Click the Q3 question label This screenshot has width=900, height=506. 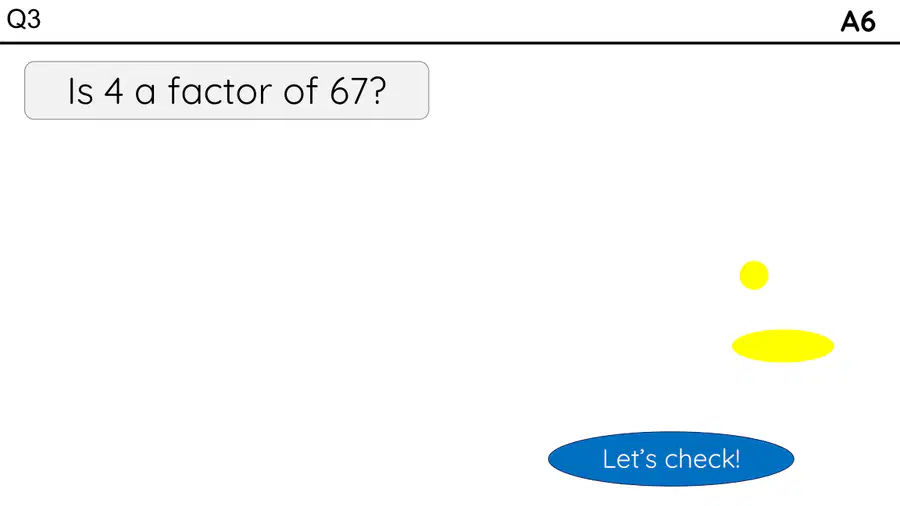[x=24, y=20]
